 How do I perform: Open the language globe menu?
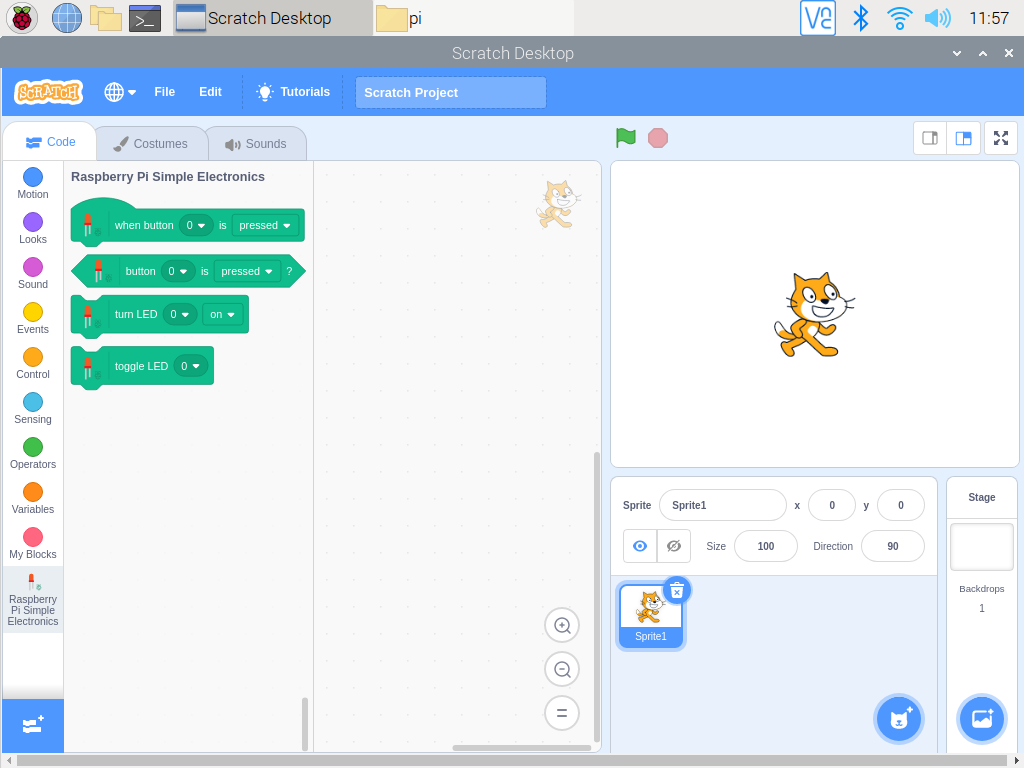[120, 92]
